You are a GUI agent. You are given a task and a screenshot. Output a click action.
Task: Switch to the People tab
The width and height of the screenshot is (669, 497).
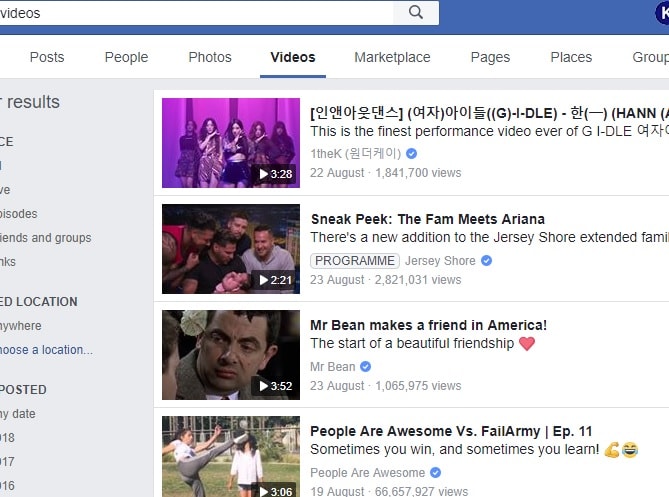[126, 57]
